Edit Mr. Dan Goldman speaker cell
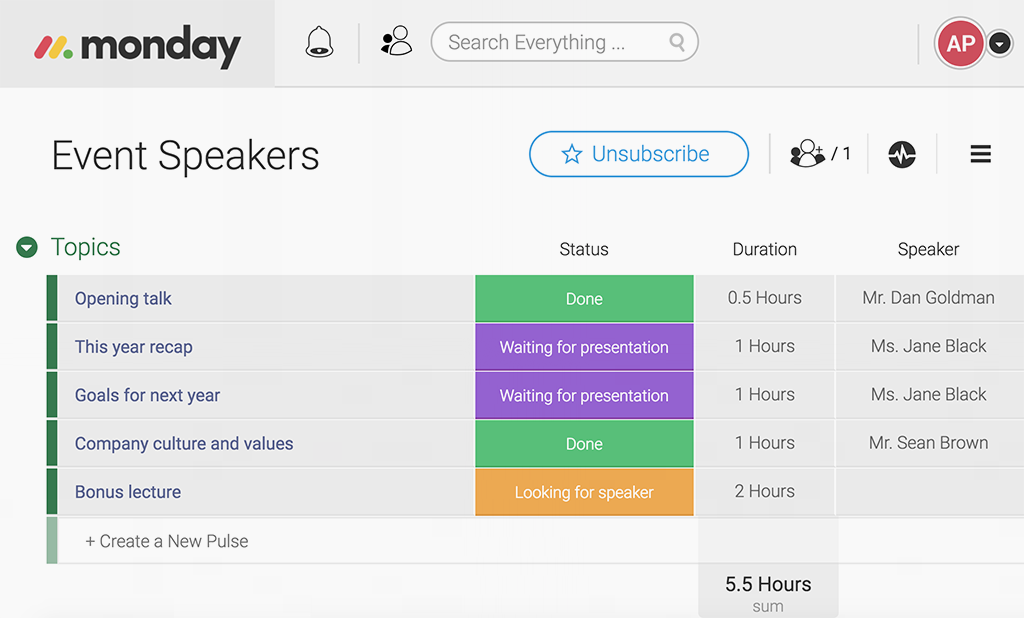 pyautogui.click(x=930, y=299)
